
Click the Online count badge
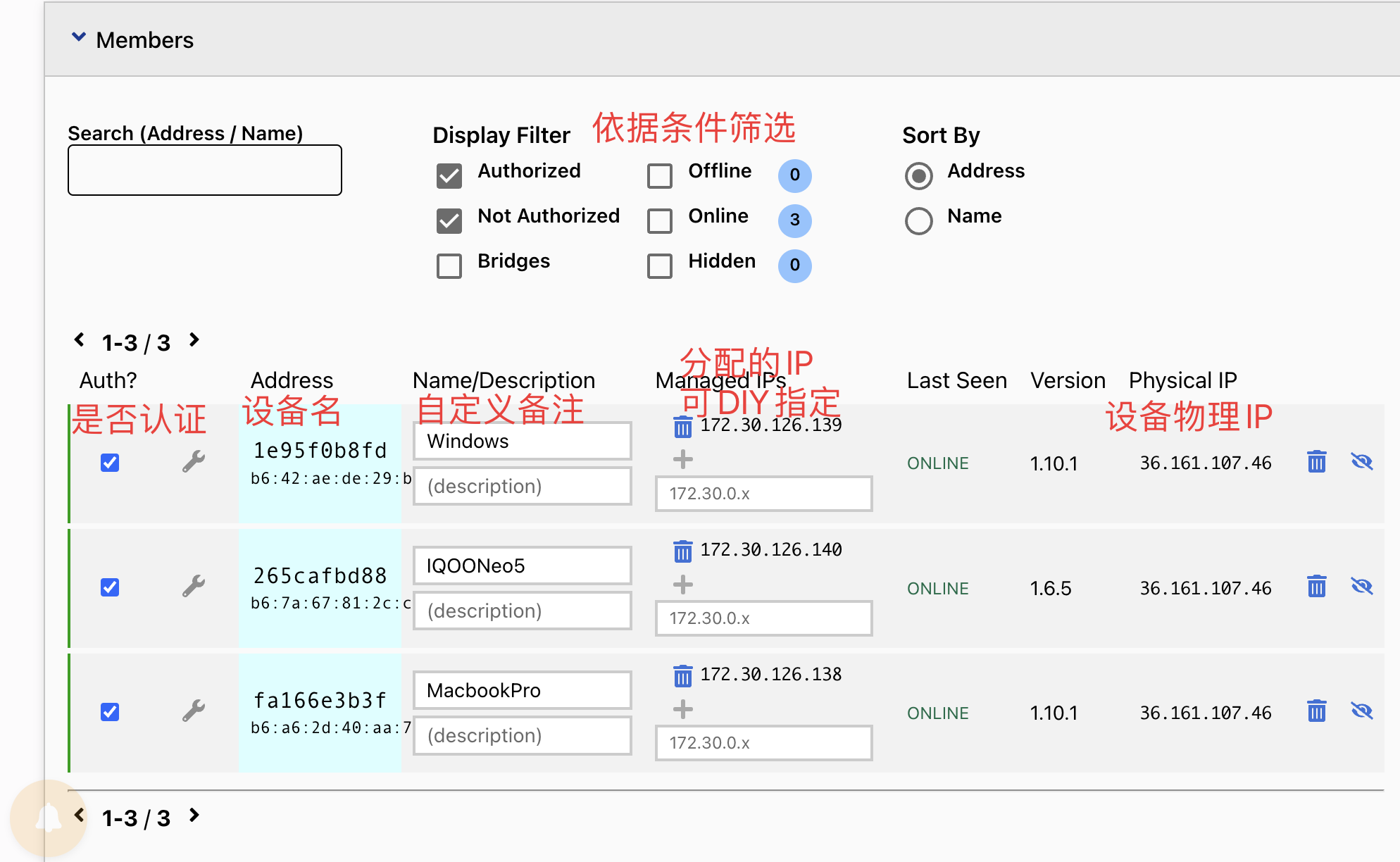794,220
